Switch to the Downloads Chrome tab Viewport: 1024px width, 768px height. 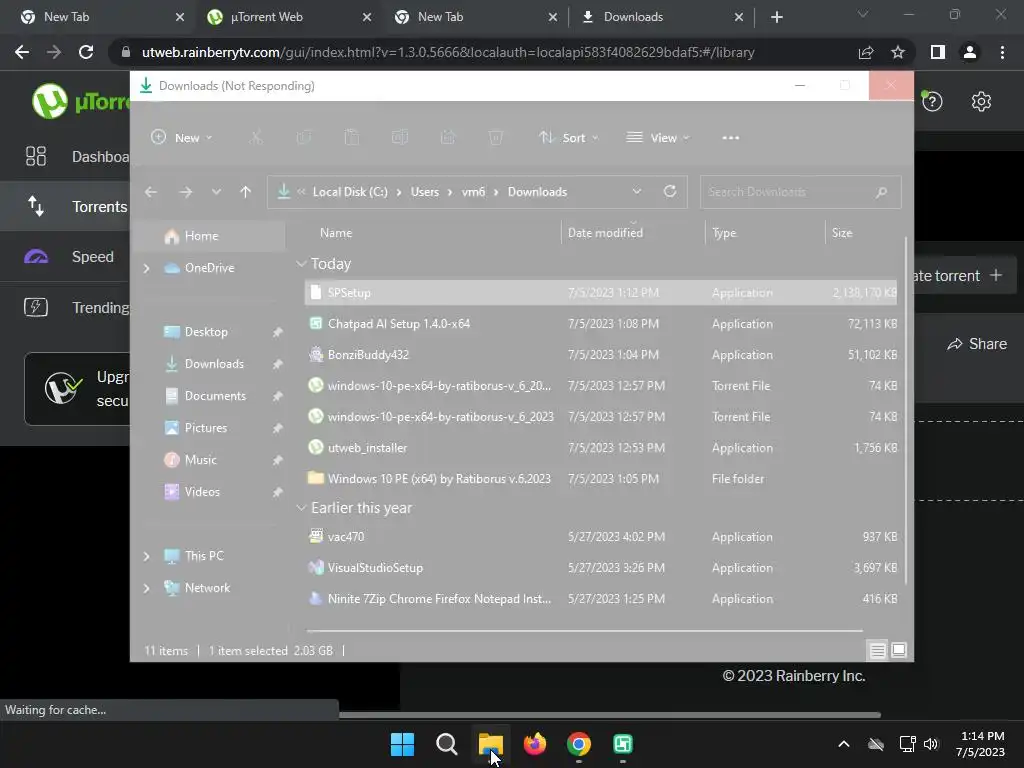[x=661, y=17]
